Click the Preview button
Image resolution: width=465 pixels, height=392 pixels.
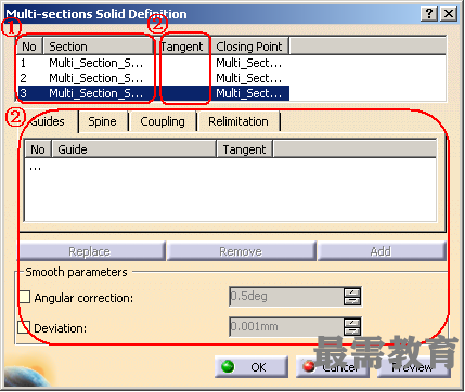click(414, 367)
